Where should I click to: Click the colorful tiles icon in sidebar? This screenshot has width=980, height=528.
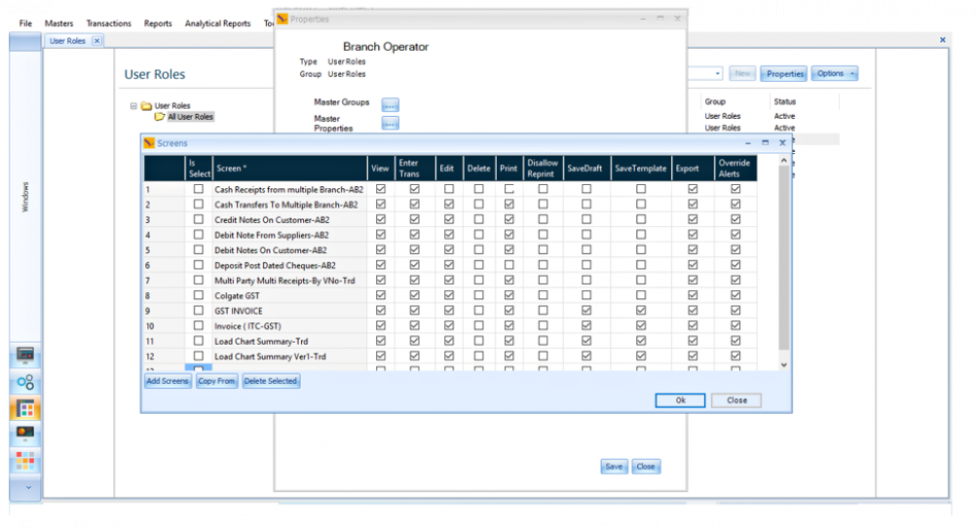[x=26, y=461]
